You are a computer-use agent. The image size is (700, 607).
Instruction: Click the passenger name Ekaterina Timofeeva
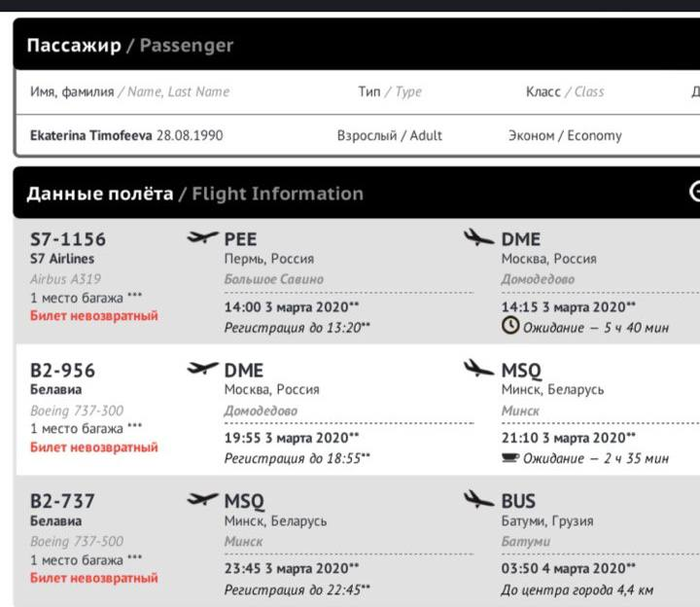[92, 135]
